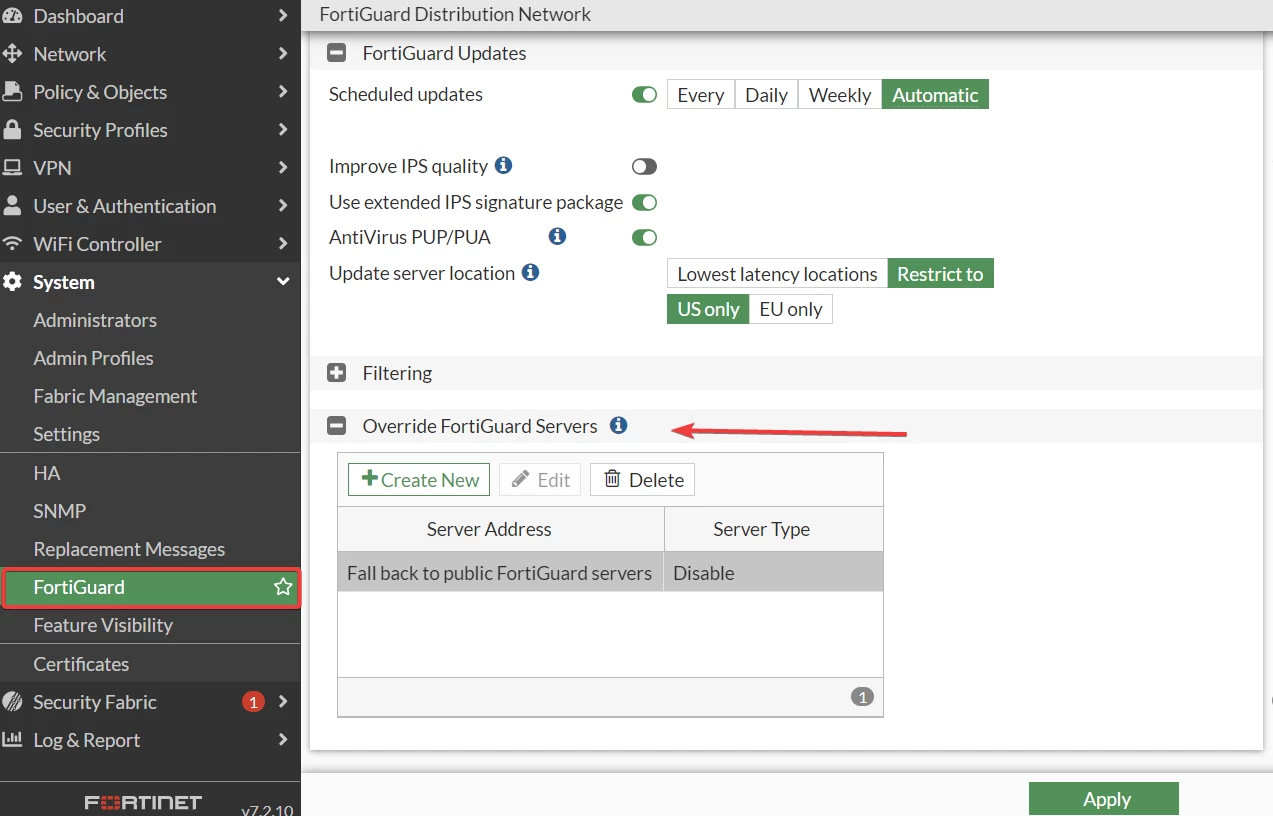Click the Edit button
The image size is (1273, 816).
540,480
